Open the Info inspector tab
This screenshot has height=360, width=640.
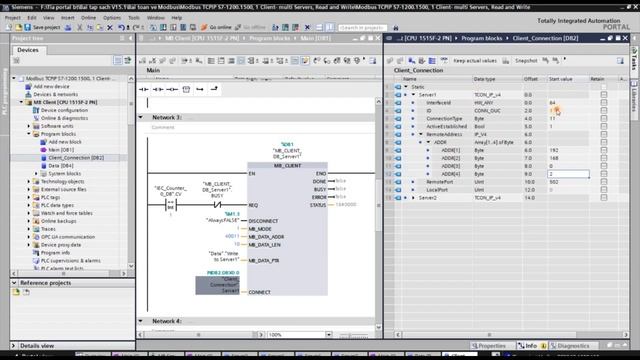pyautogui.click(x=531, y=346)
